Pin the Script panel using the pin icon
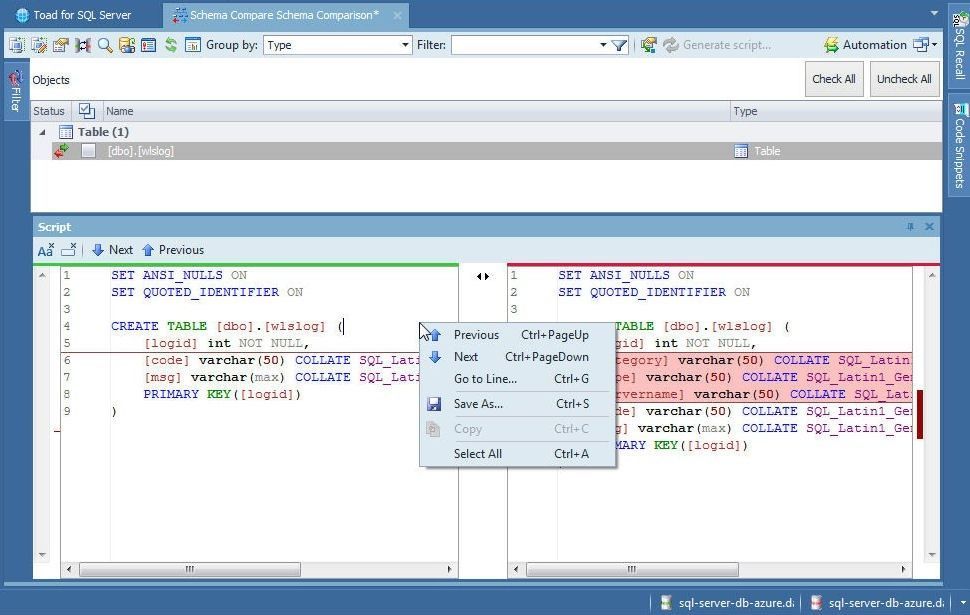This screenshot has width=970, height=615. [x=910, y=227]
